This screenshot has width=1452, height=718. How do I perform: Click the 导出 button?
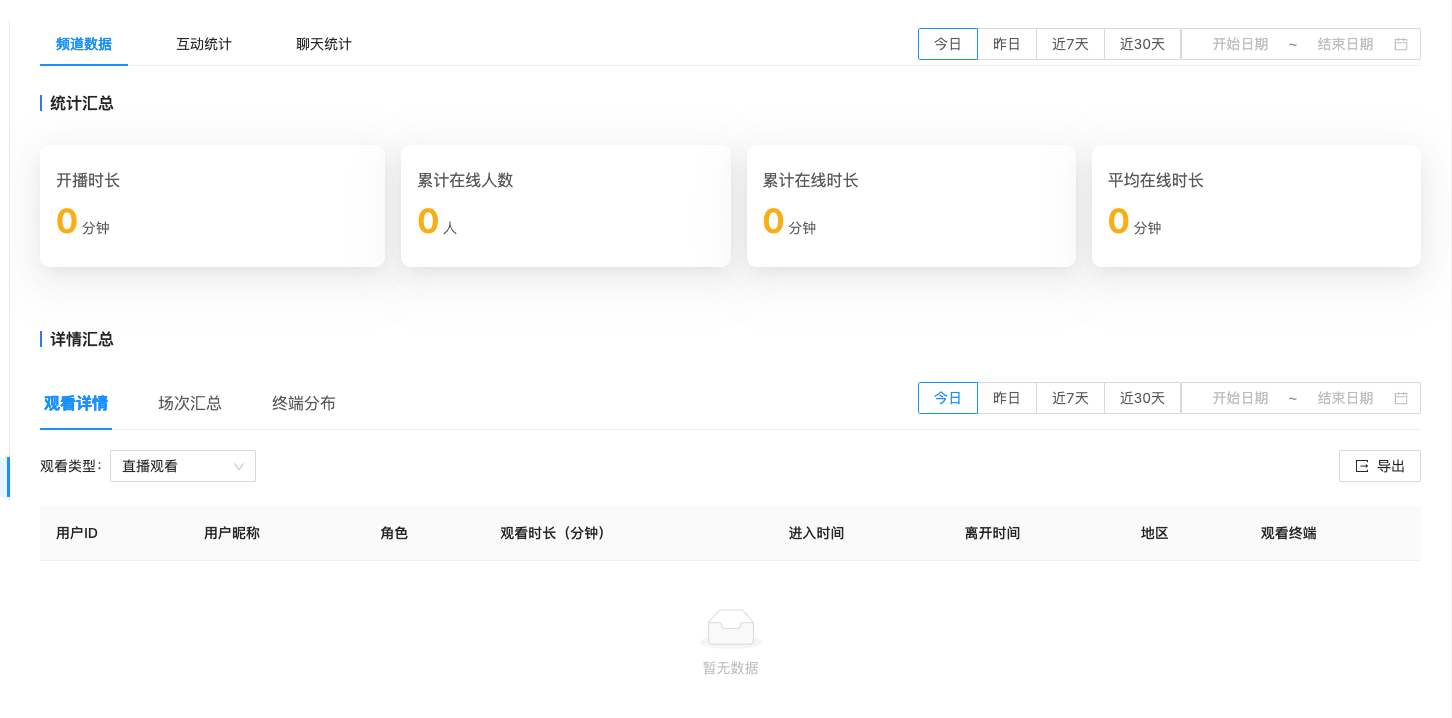click(x=1379, y=466)
